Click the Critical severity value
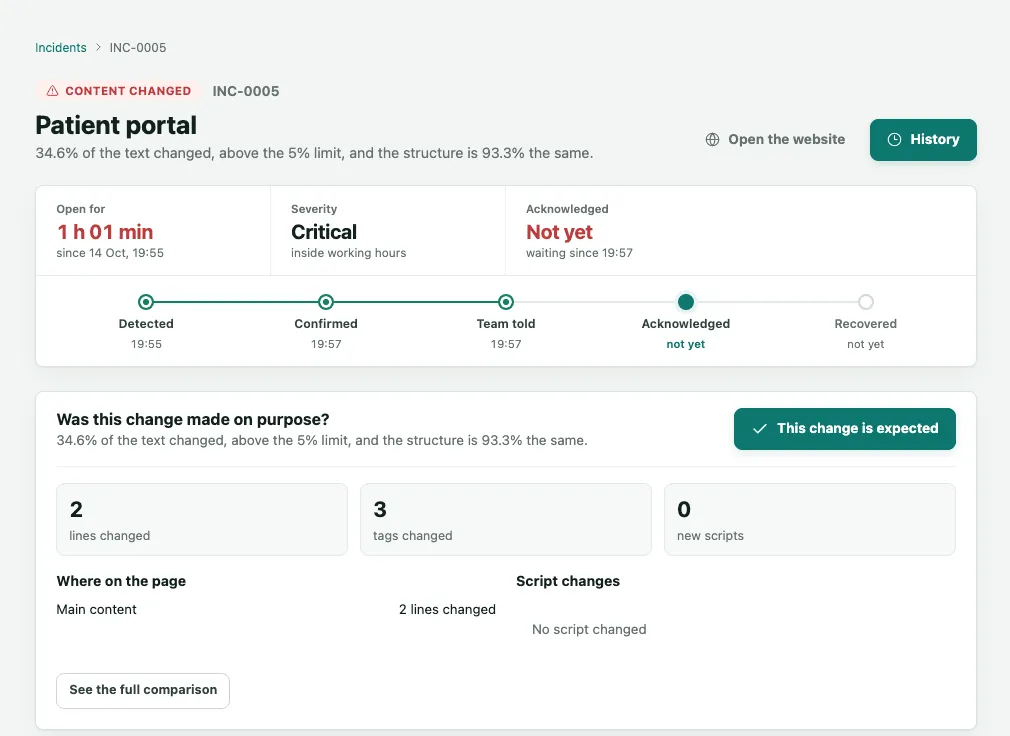 [324, 232]
